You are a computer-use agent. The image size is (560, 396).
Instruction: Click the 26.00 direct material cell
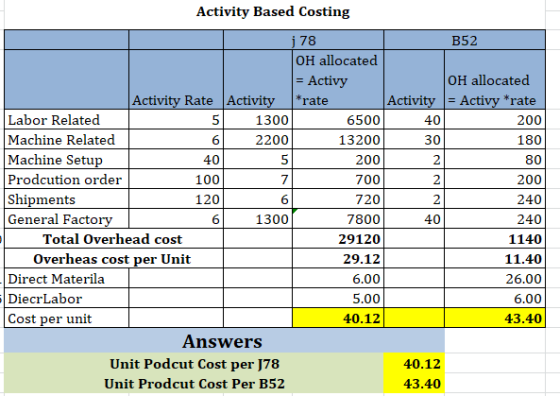coord(495,279)
